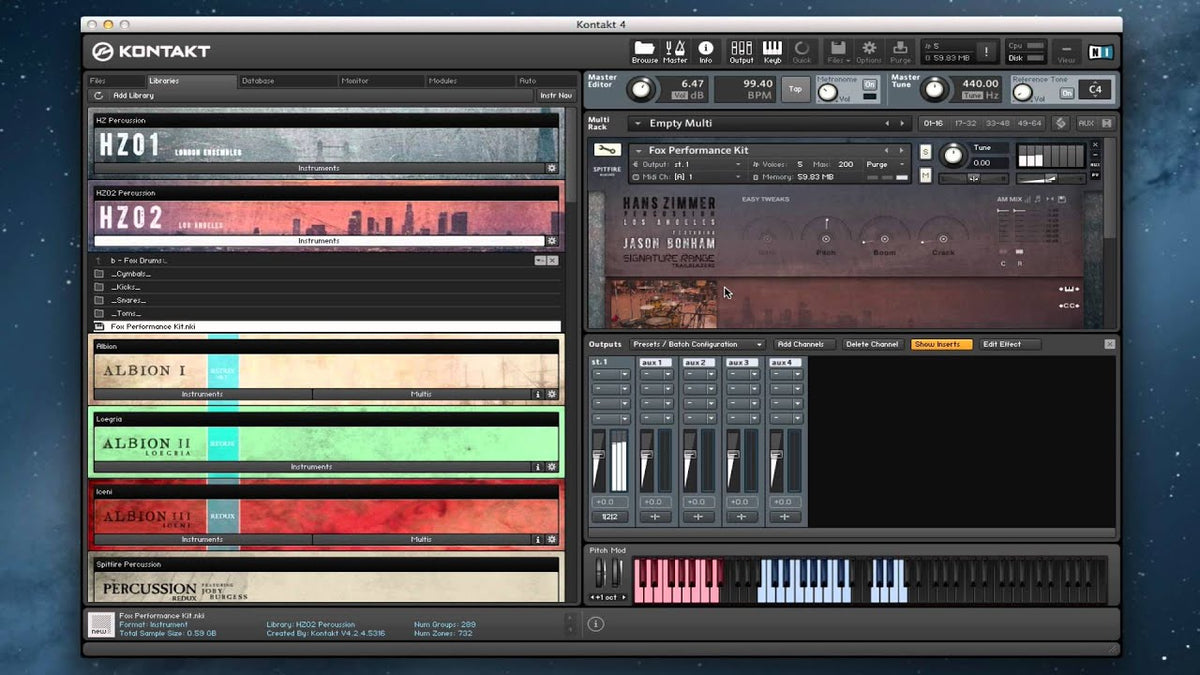Switch to the Database tab
This screenshot has width=1200, height=675.
tap(258, 80)
